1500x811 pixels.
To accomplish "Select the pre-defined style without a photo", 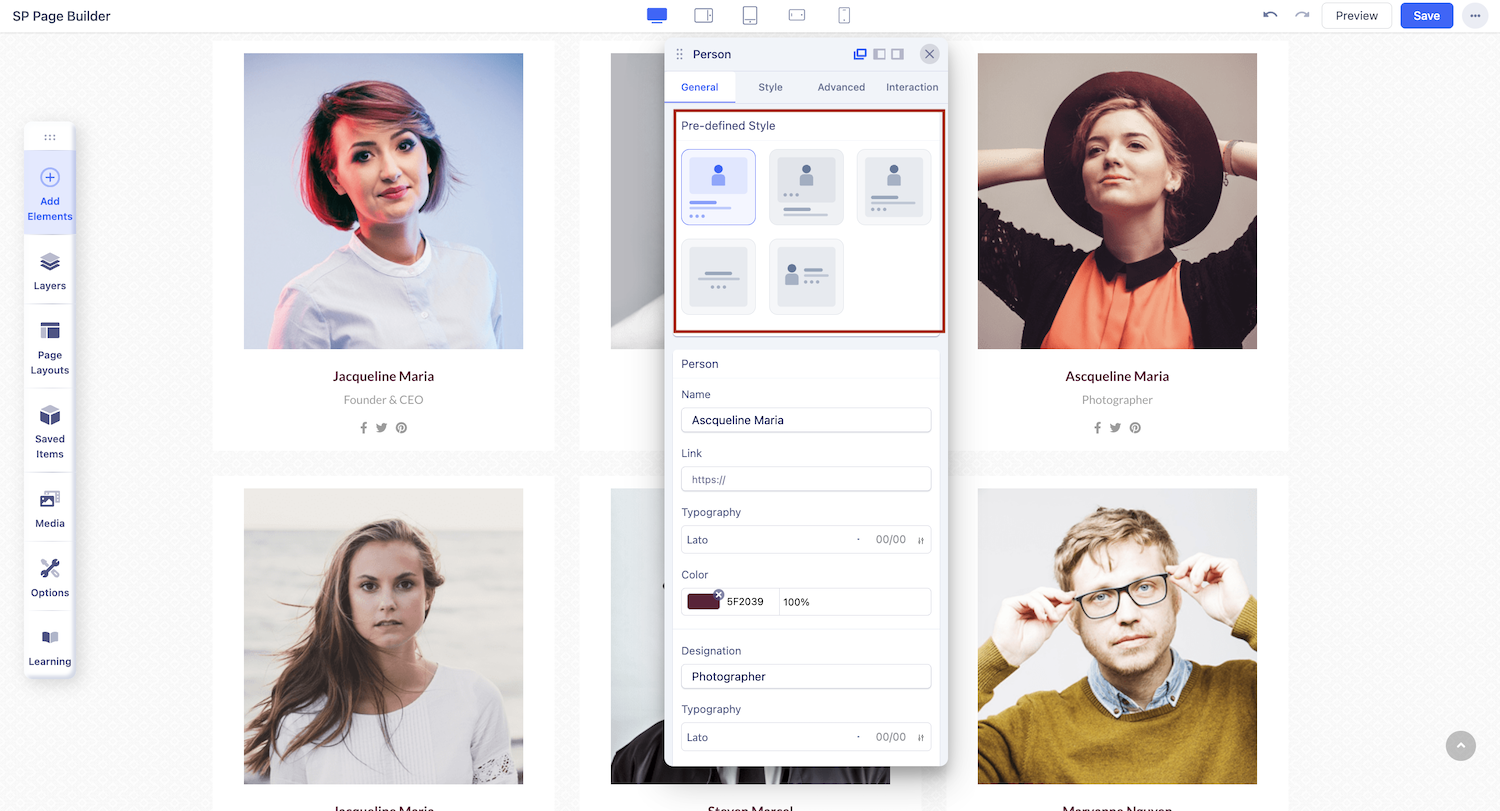I will (x=718, y=277).
